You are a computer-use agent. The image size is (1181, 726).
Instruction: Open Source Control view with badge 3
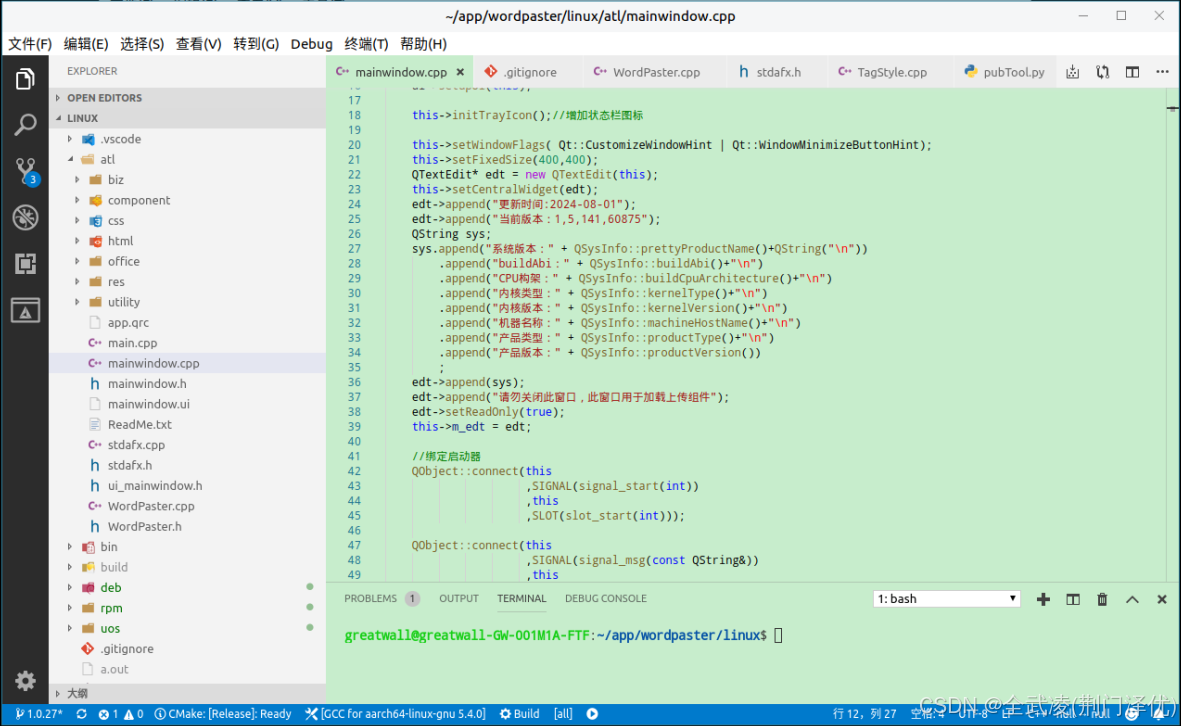(25, 172)
